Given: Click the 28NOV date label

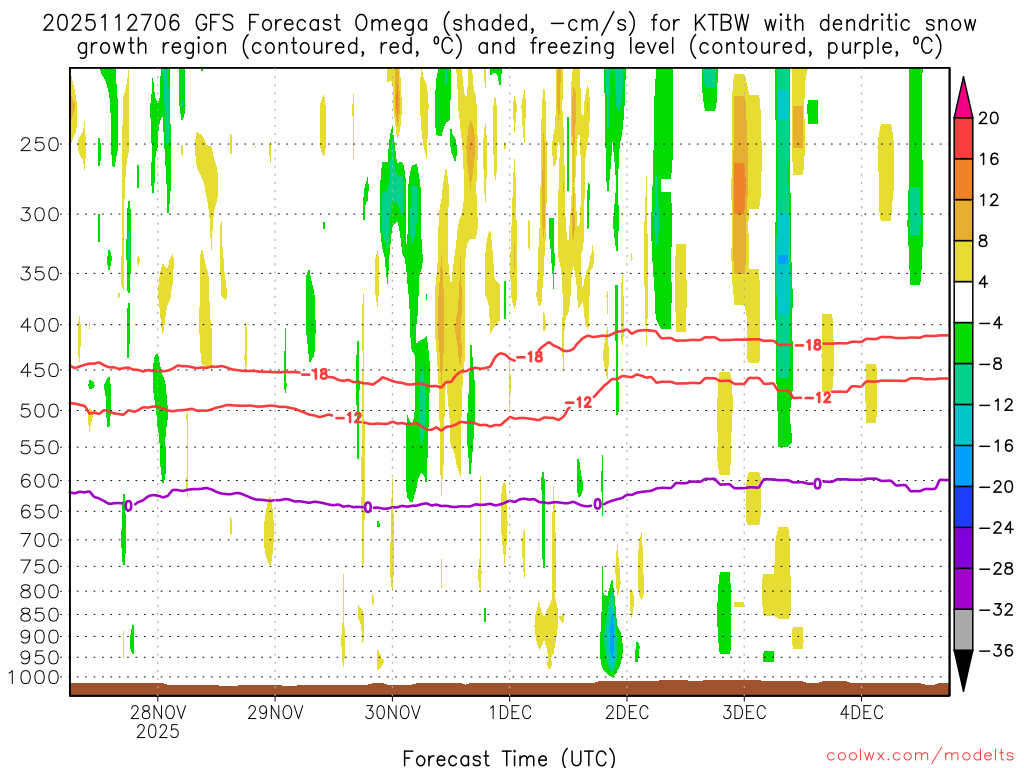Looking at the screenshot, I should (x=157, y=712).
